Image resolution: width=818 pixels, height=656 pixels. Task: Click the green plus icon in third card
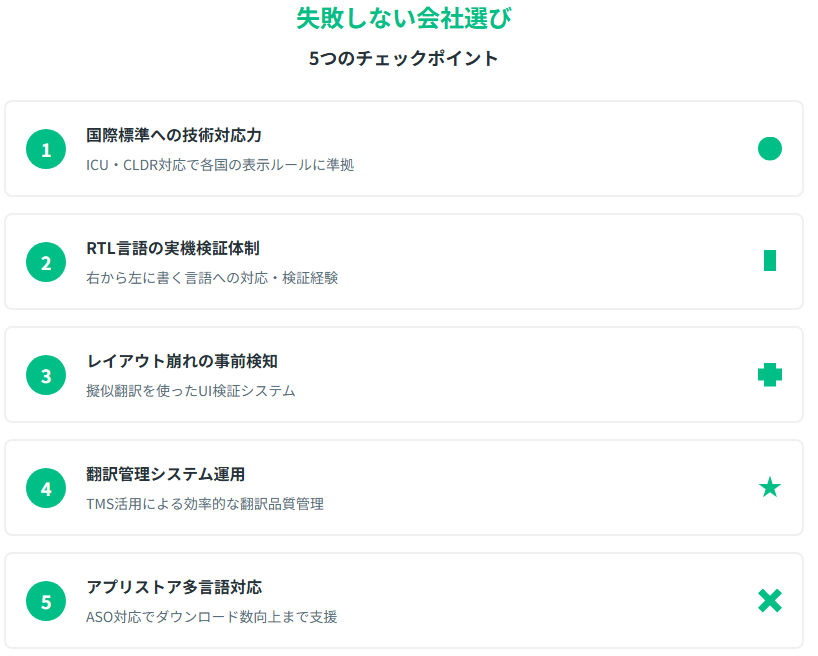[x=769, y=375]
